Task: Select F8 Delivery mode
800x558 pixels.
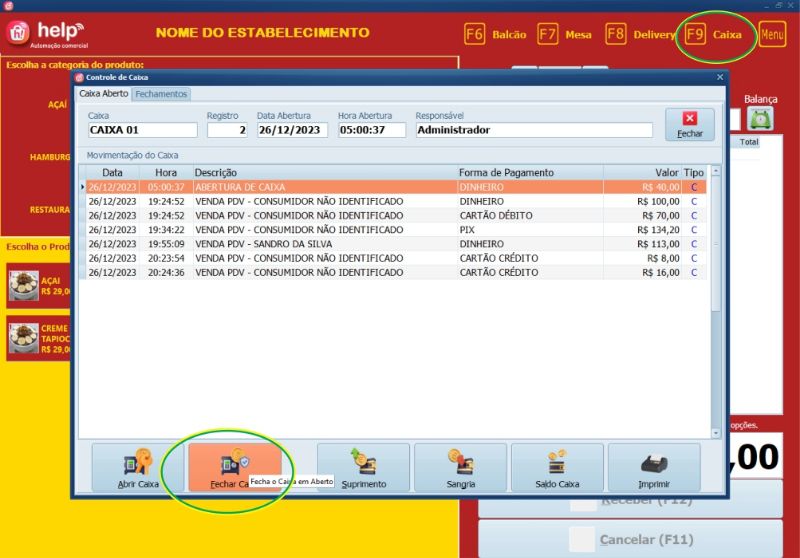Action: 641,35
